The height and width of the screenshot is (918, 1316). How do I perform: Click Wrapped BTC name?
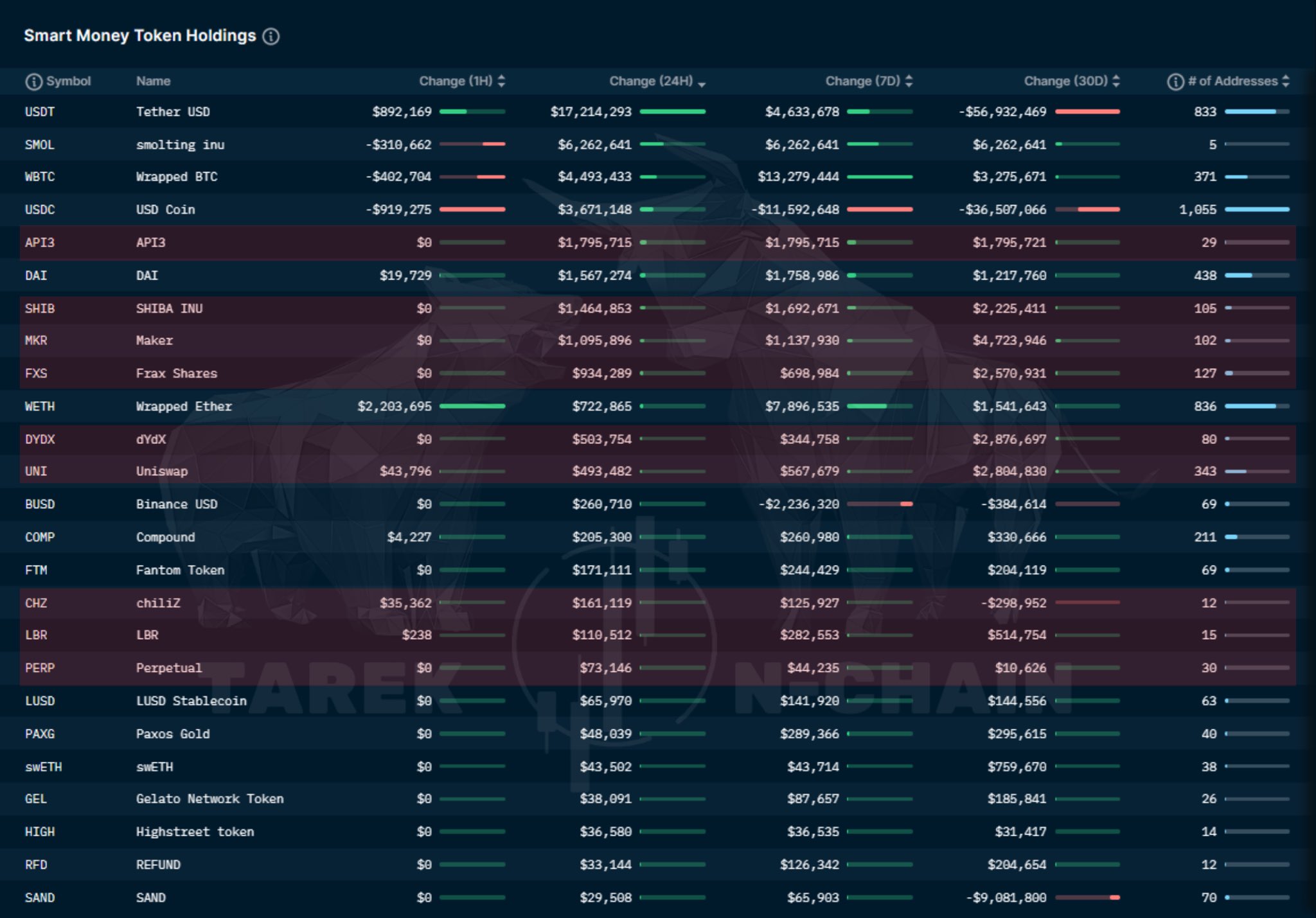click(177, 177)
